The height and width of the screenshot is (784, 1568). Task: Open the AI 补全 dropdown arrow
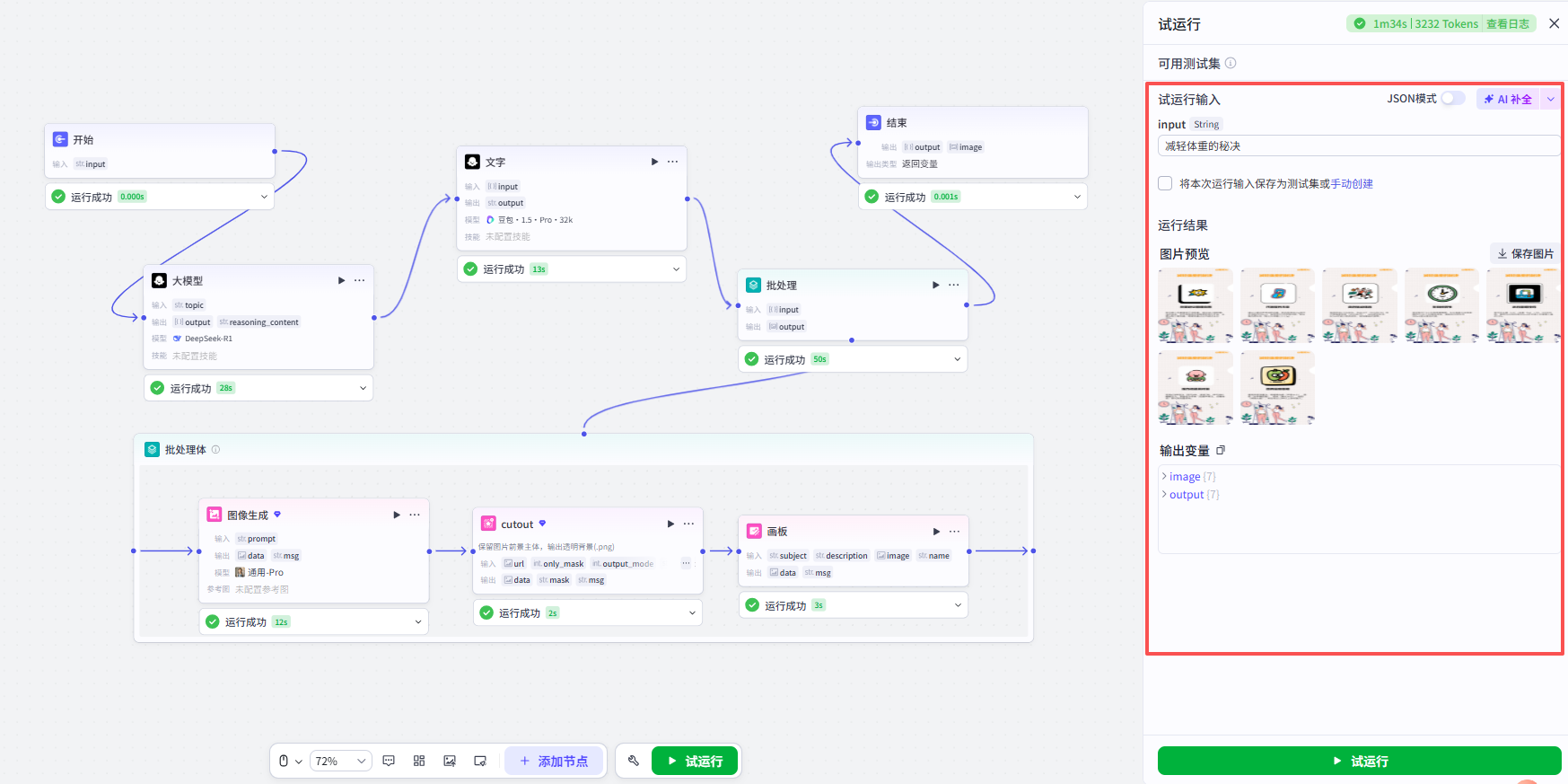pos(1550,99)
